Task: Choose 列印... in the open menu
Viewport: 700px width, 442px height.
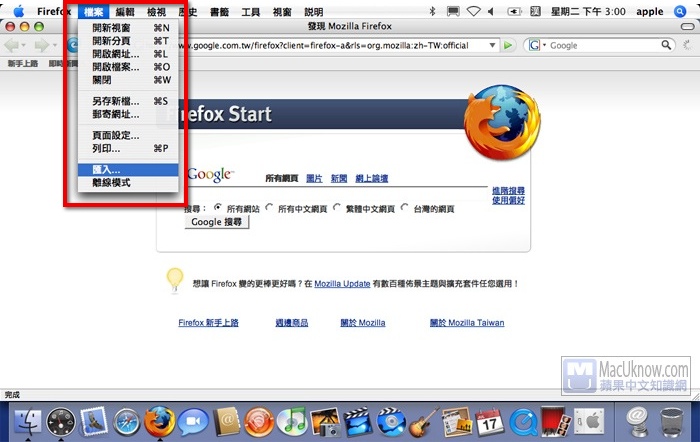Action: [x=128, y=148]
